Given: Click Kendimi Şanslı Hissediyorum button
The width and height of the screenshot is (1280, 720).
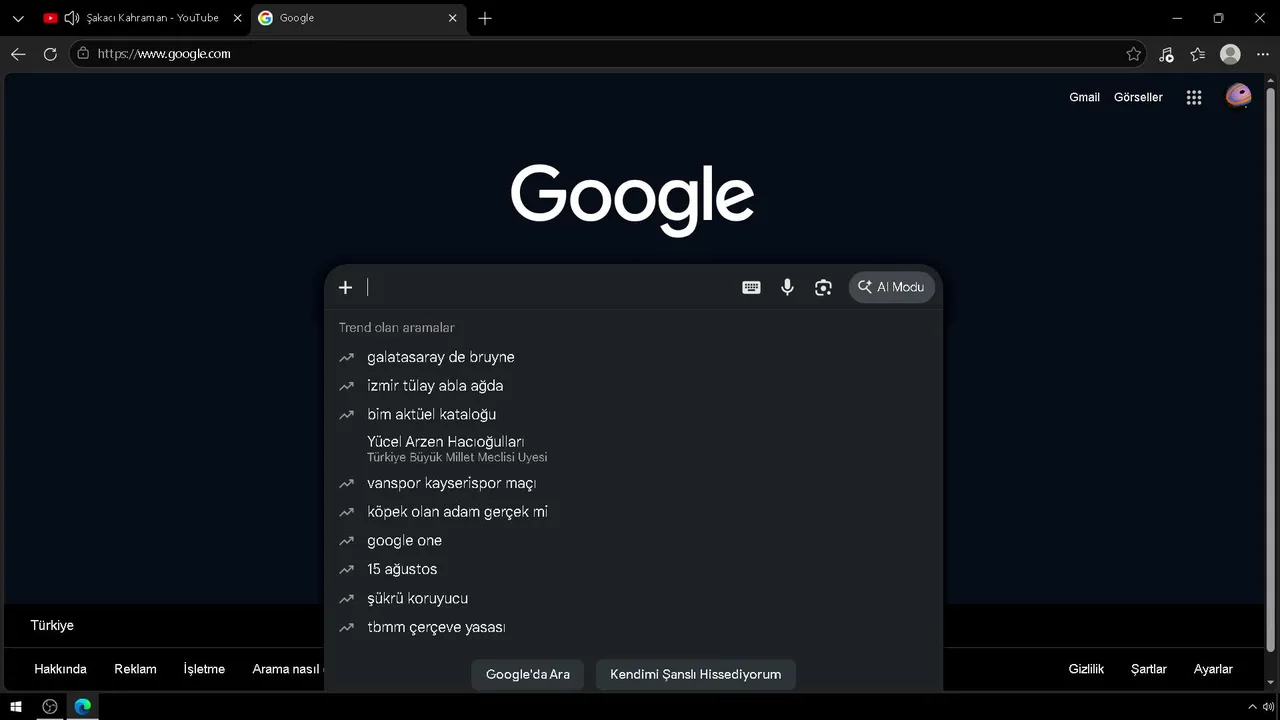Looking at the screenshot, I should click(696, 674).
